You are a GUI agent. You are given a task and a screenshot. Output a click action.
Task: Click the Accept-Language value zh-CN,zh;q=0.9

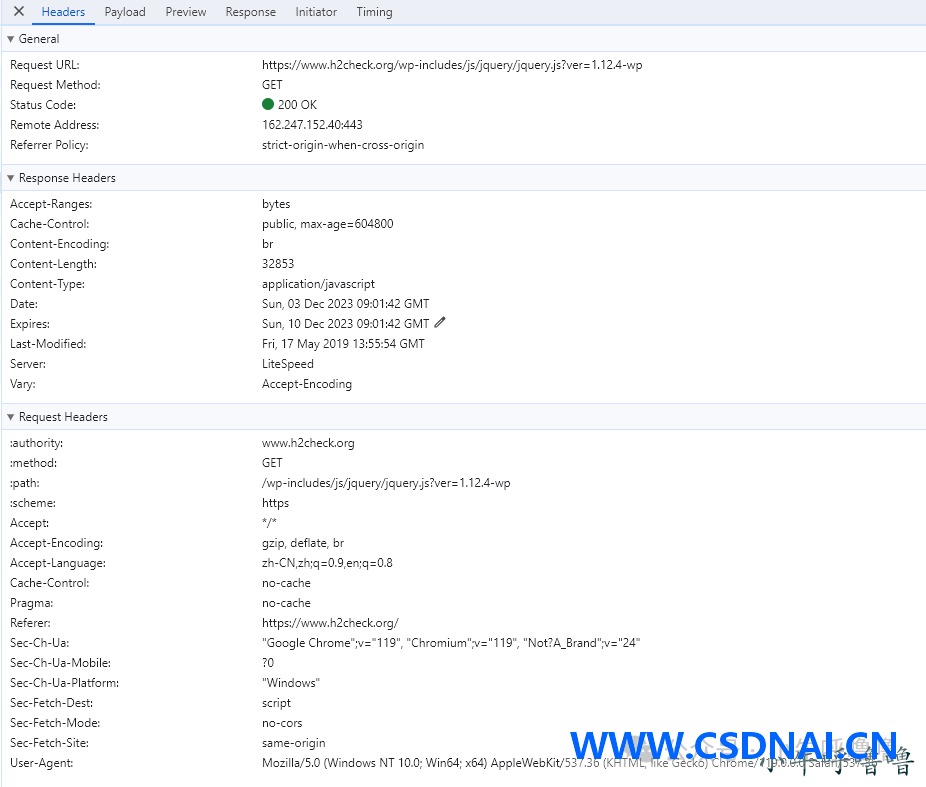(x=327, y=563)
